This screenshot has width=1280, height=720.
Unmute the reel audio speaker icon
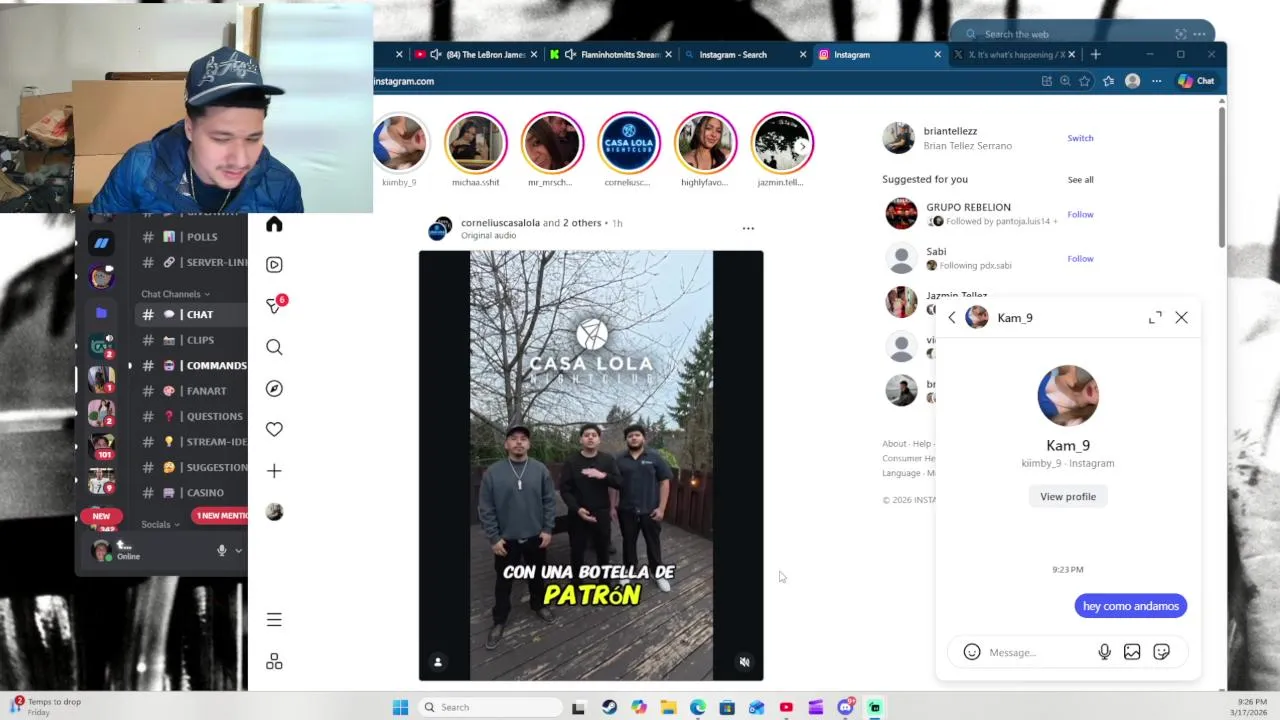[744, 662]
